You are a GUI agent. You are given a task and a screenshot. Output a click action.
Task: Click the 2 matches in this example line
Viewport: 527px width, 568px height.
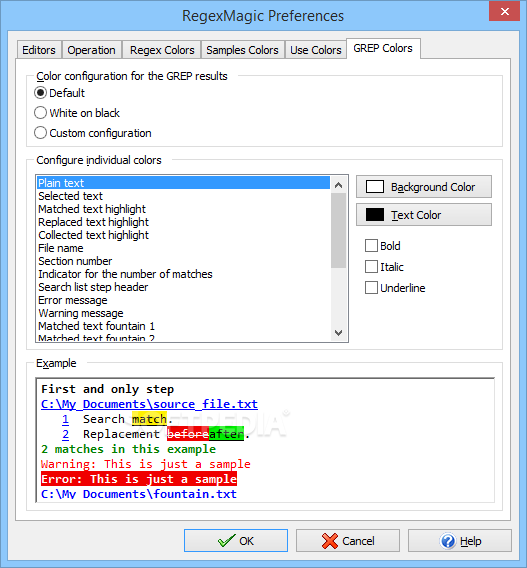pyautogui.click(x=129, y=449)
